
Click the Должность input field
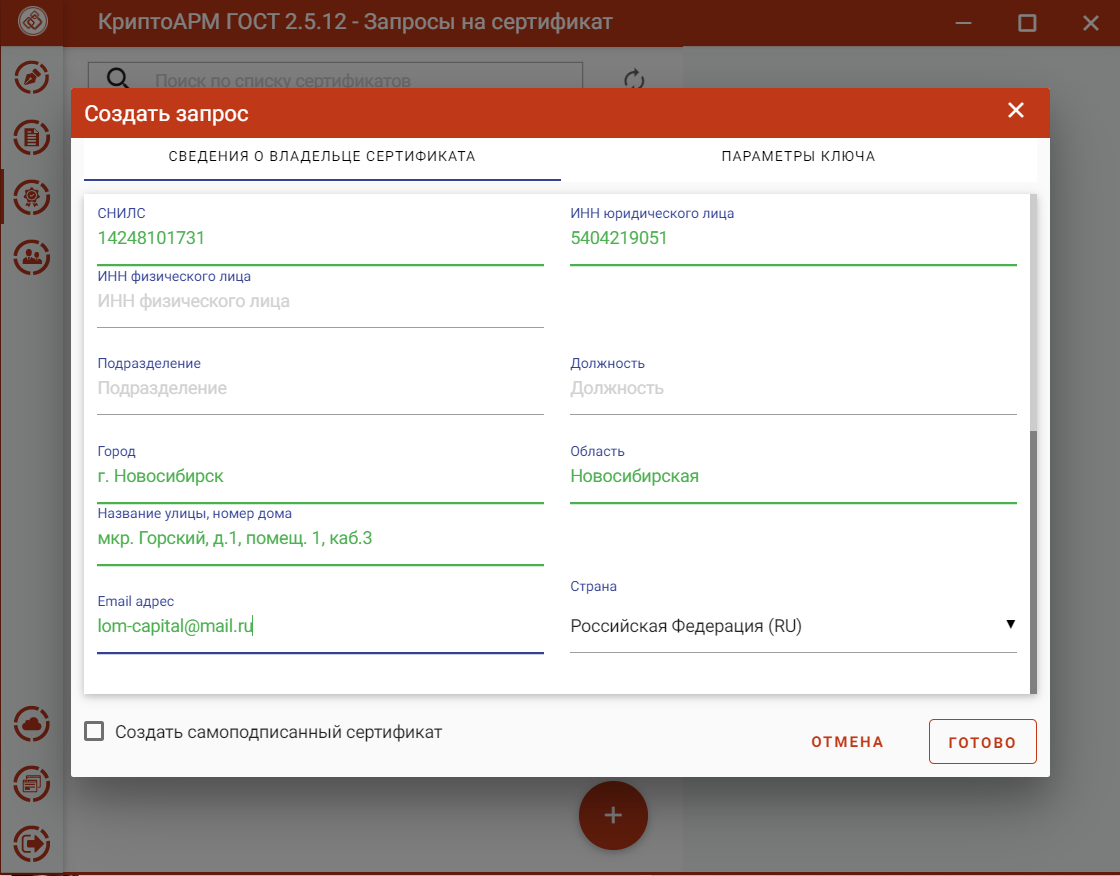coord(793,389)
